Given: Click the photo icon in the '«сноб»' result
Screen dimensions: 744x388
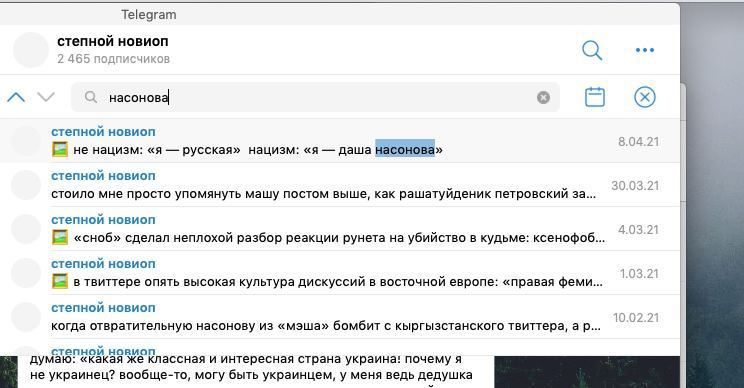Looking at the screenshot, I should pos(60,237).
